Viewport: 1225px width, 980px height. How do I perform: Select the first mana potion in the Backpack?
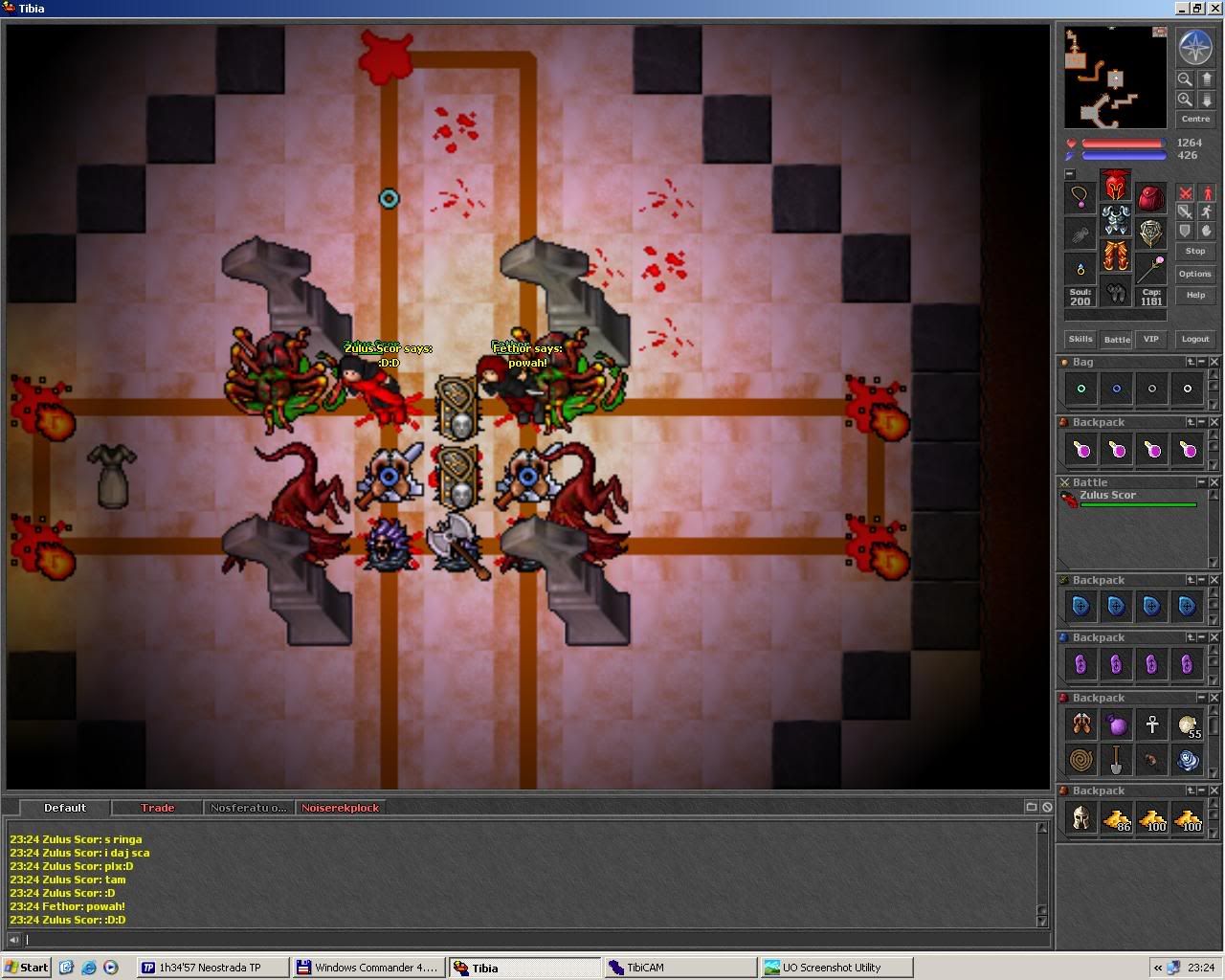pos(1080,449)
